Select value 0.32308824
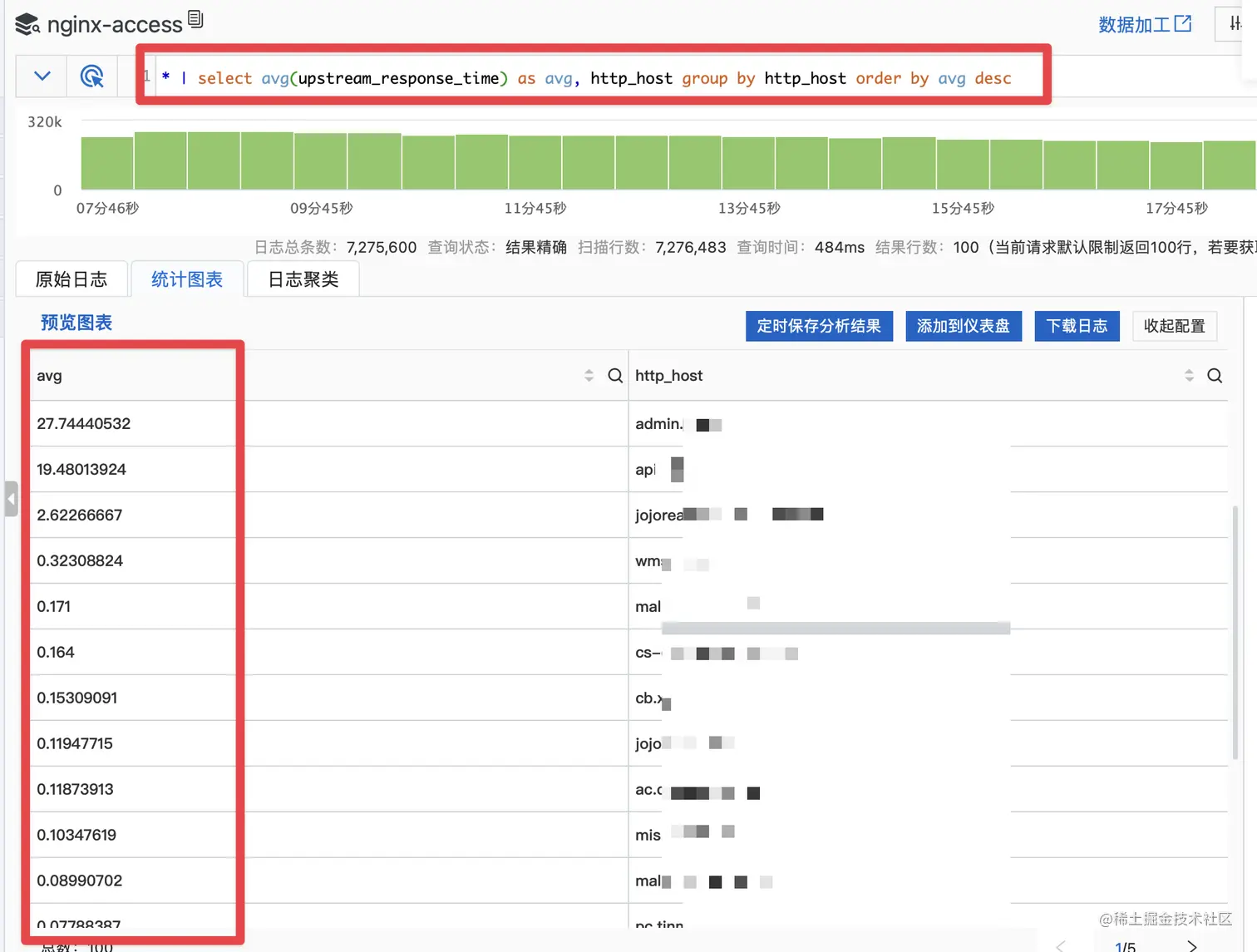The width and height of the screenshot is (1257, 952). (80, 561)
